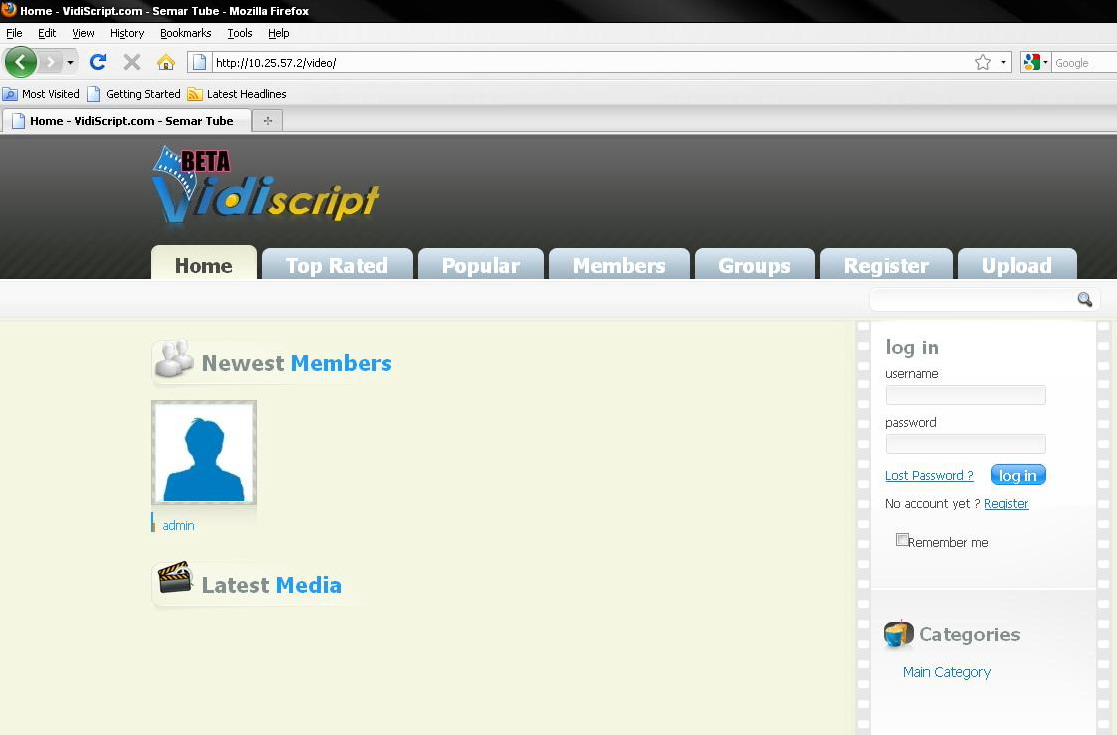Click the Google search box

1084,63
